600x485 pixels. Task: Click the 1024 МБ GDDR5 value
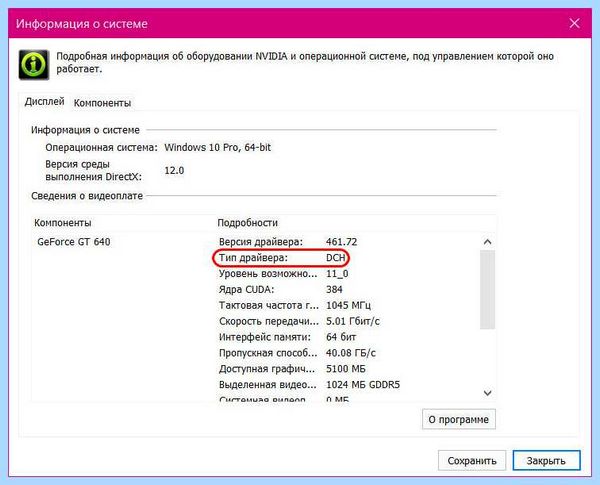pyautogui.click(x=363, y=385)
